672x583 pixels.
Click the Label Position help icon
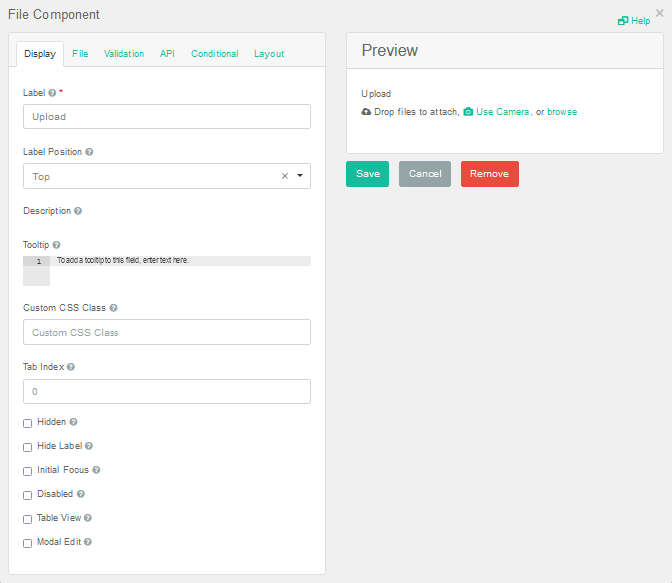[x=89, y=152]
